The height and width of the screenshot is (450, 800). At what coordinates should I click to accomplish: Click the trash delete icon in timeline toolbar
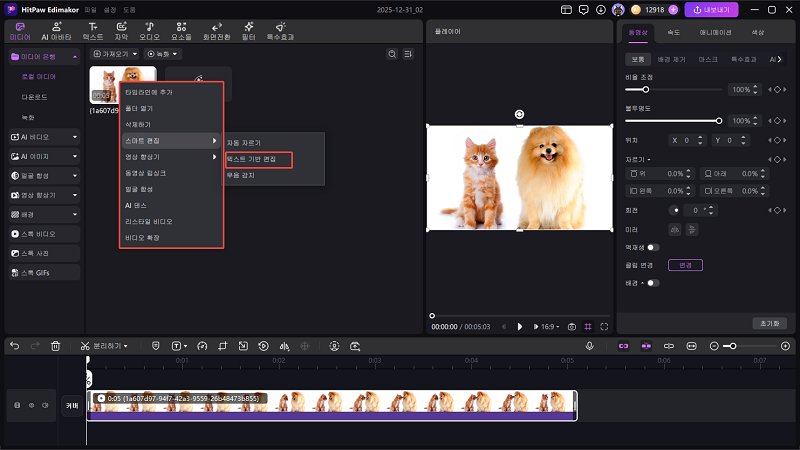click(56, 345)
